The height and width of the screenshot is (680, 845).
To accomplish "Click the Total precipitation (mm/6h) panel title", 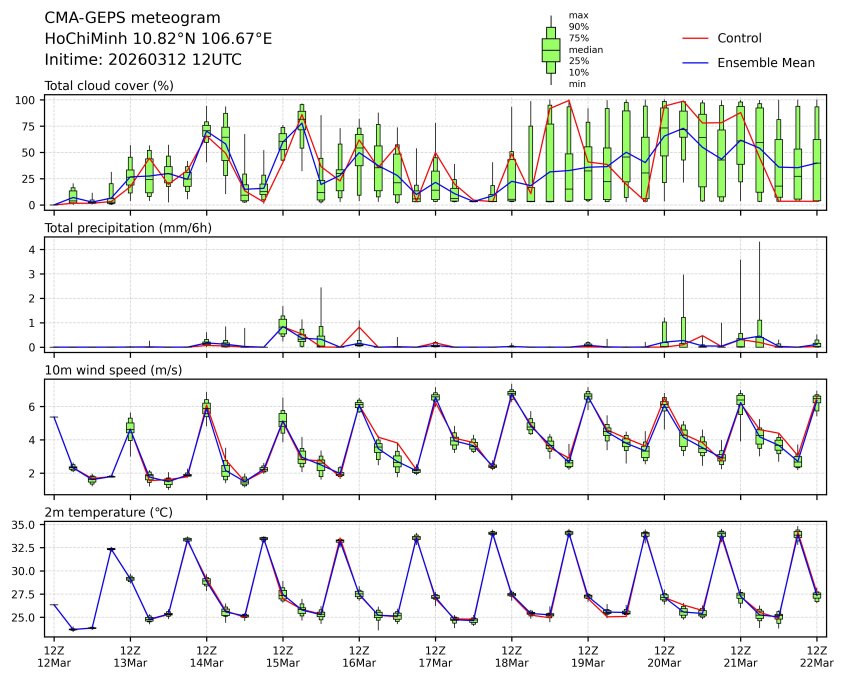I will [x=130, y=228].
